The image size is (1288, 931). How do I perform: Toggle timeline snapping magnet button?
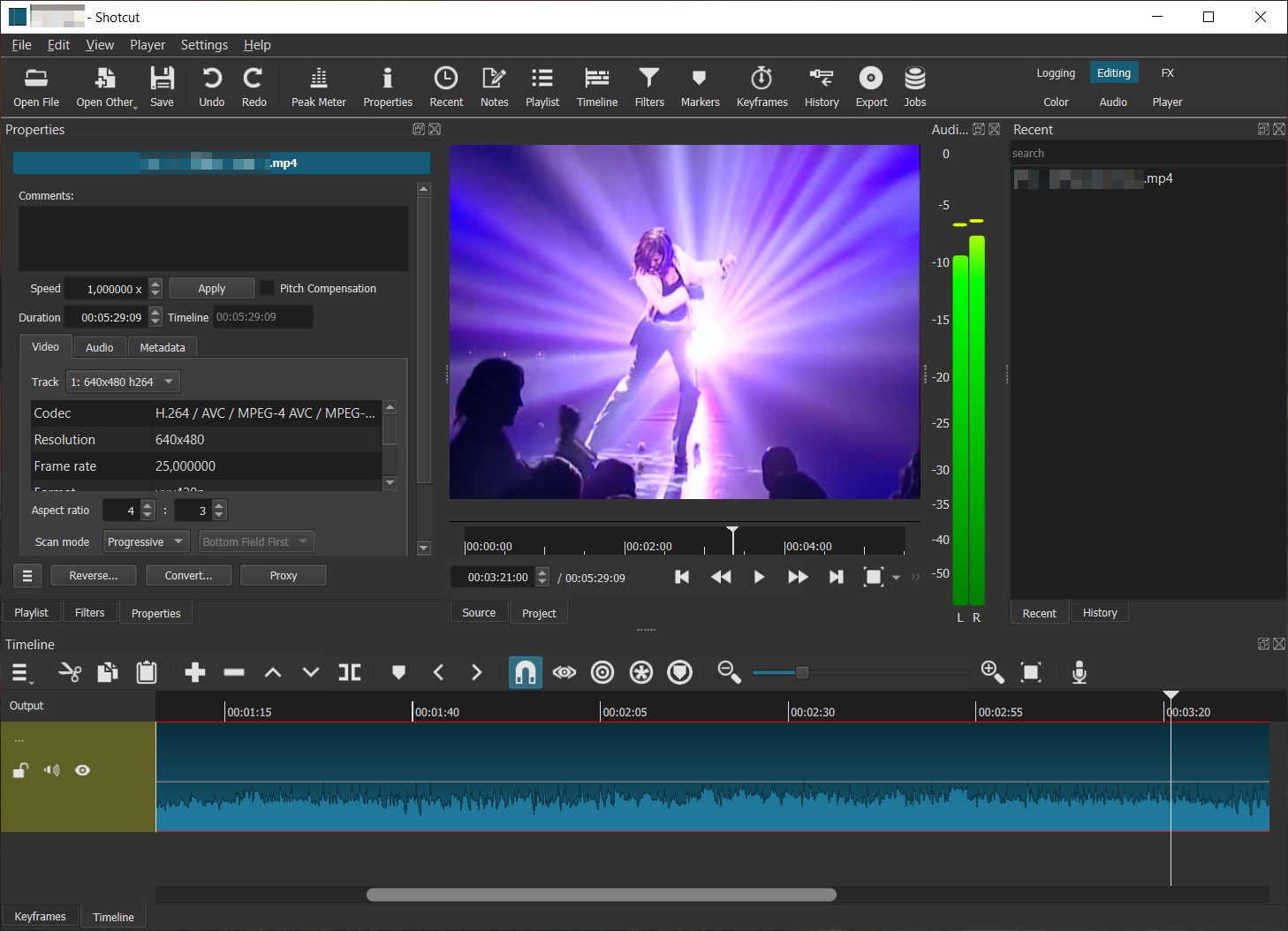click(525, 673)
